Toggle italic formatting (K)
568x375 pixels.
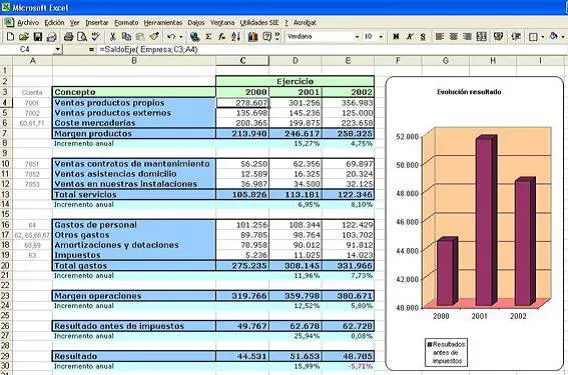pos(410,37)
